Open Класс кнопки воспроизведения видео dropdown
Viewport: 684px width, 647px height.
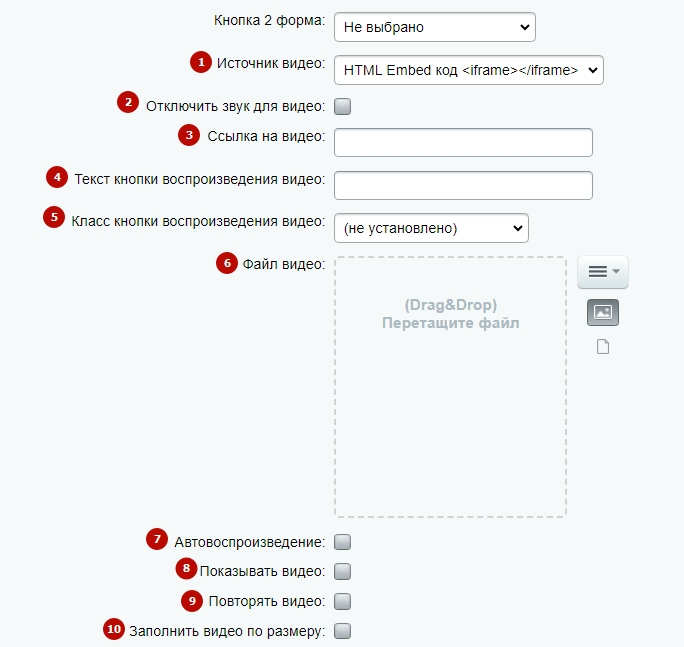[x=431, y=228]
